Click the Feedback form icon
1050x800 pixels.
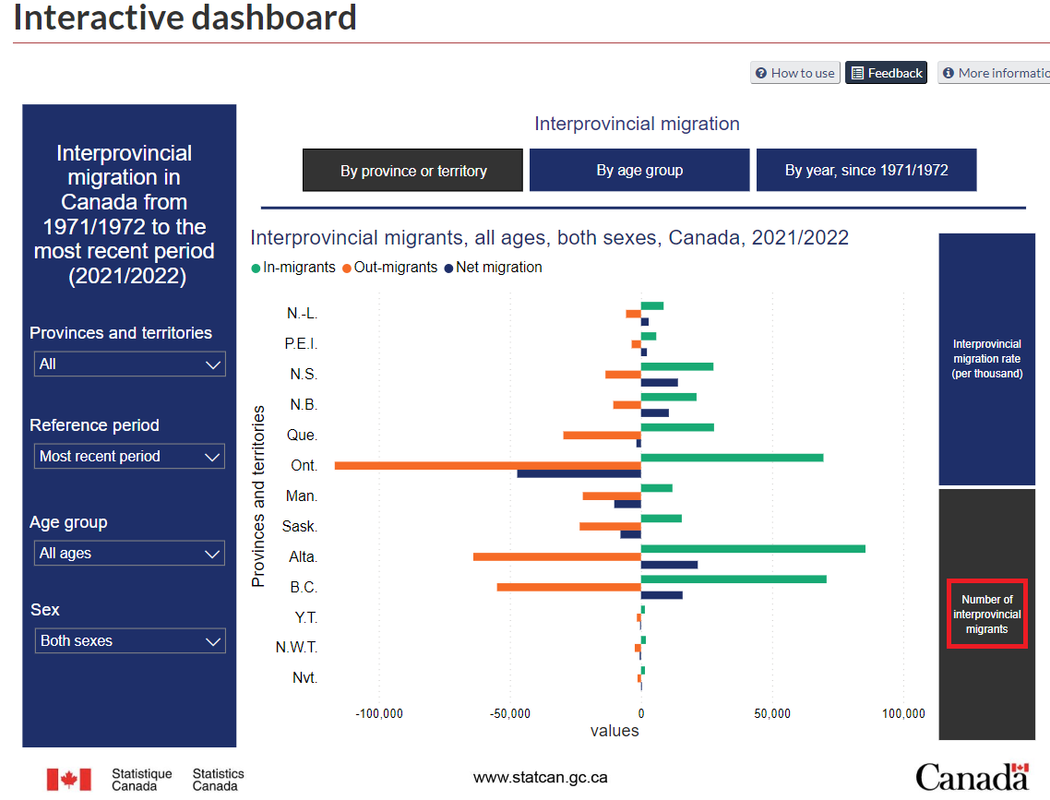pyautogui.click(x=857, y=73)
